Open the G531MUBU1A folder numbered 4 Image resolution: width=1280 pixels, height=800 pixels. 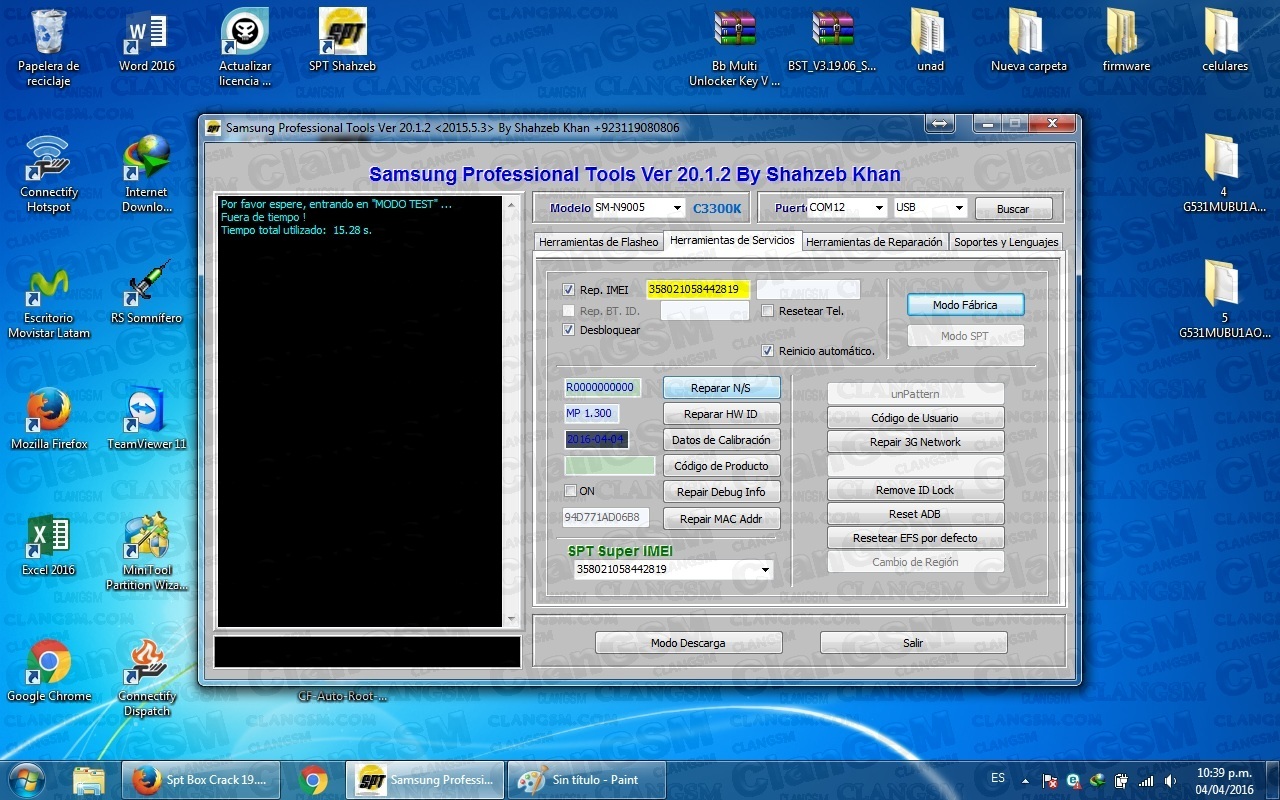[1224, 173]
